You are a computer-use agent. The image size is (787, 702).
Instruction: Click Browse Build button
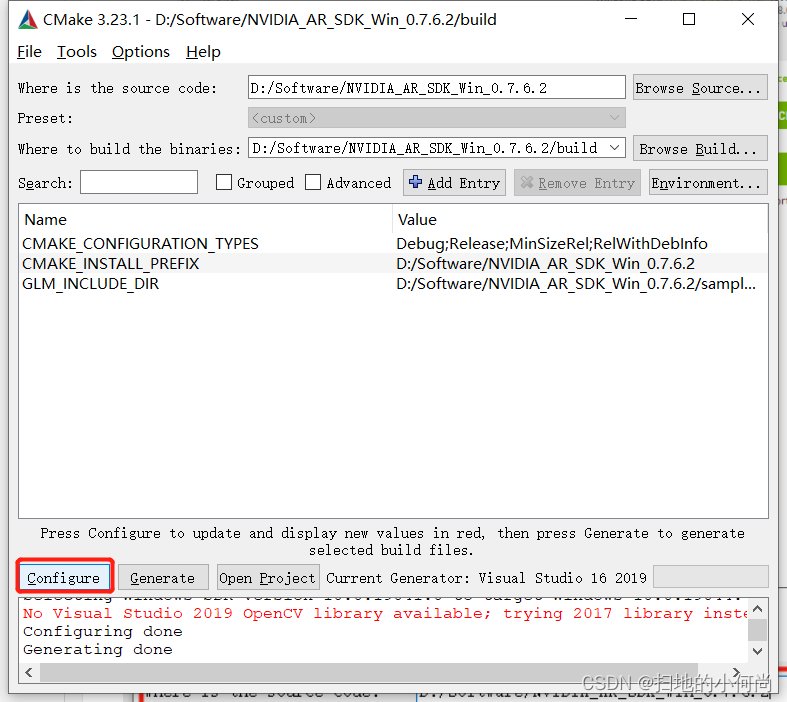tap(700, 149)
